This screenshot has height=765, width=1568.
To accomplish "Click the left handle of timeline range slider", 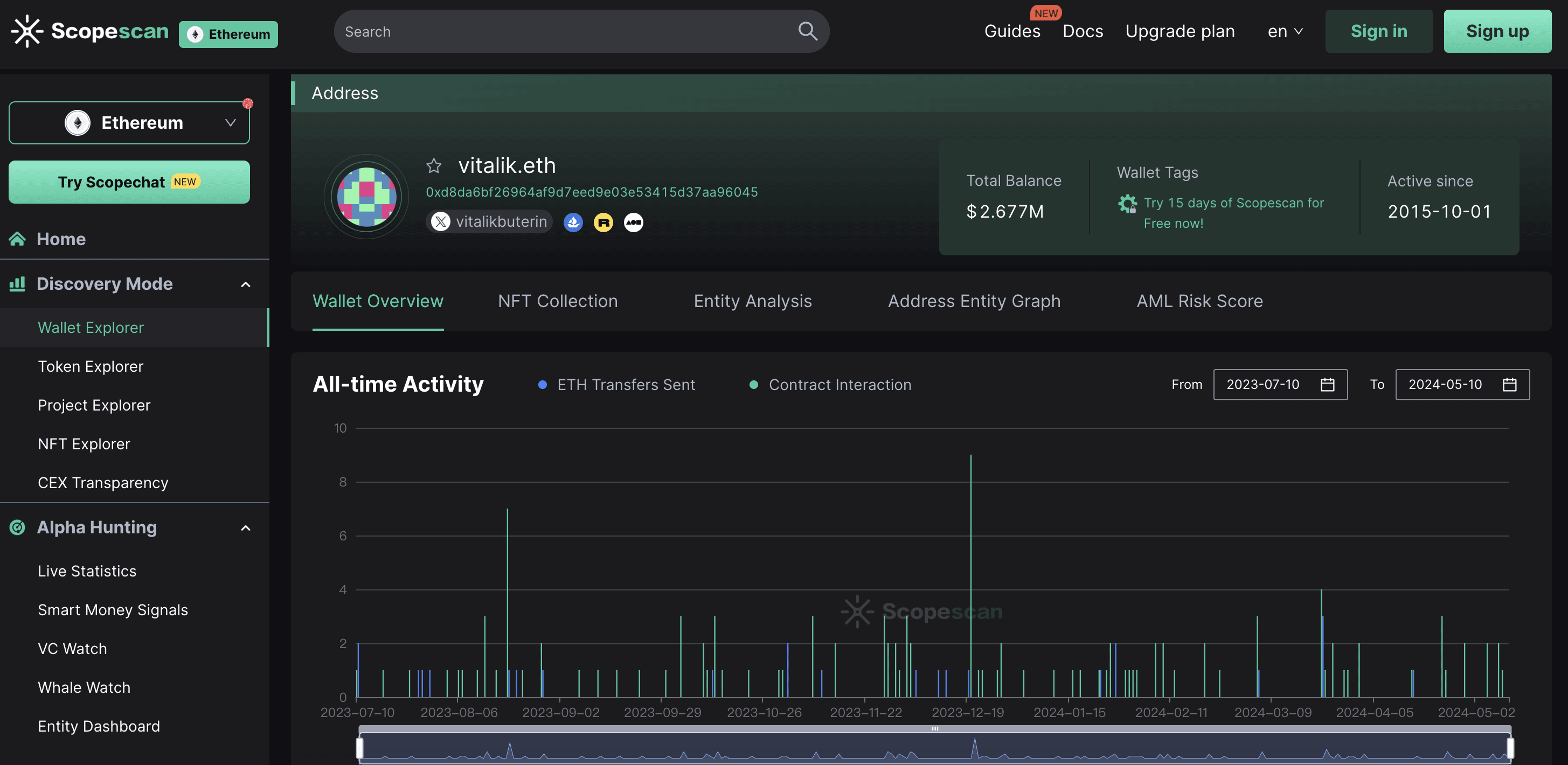I will [360, 747].
